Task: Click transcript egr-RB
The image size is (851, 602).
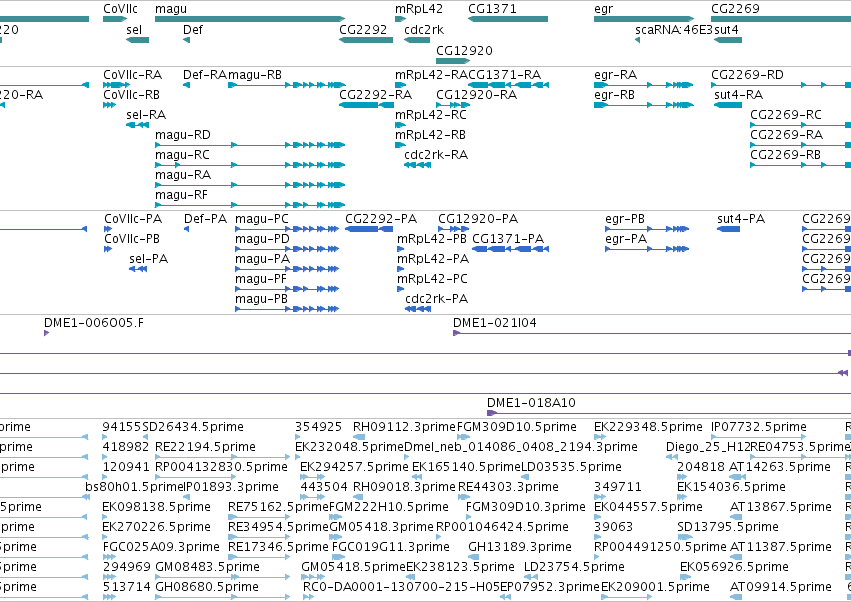Action: pos(614,94)
